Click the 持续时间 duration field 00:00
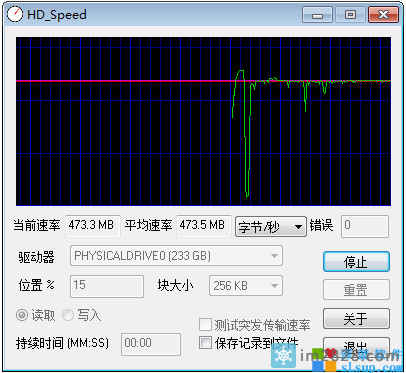 tap(151, 344)
